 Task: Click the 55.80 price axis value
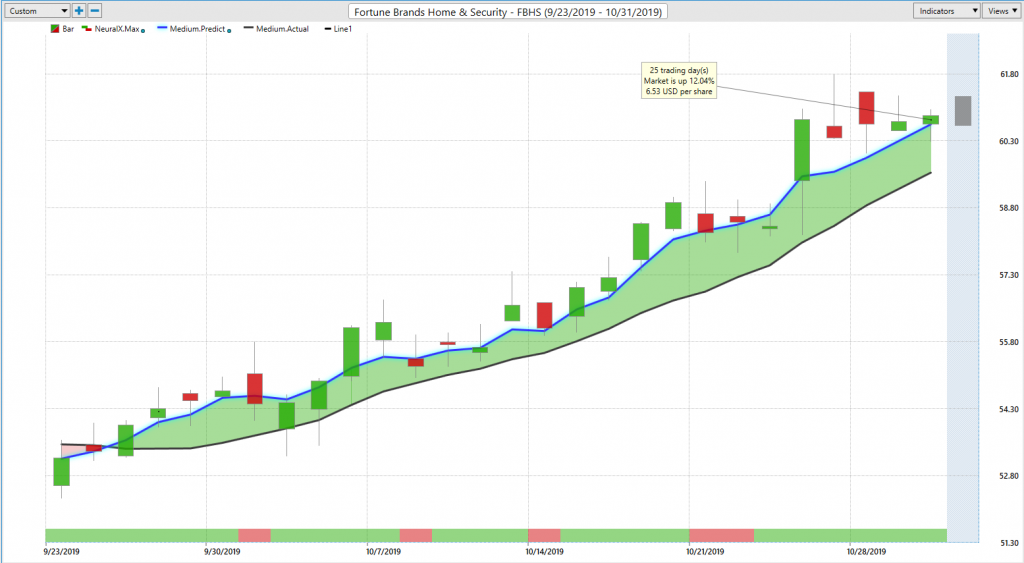(1009, 342)
